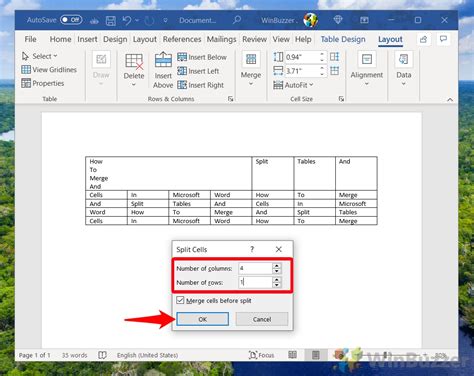Open Cell Size dialog launcher

click(341, 99)
